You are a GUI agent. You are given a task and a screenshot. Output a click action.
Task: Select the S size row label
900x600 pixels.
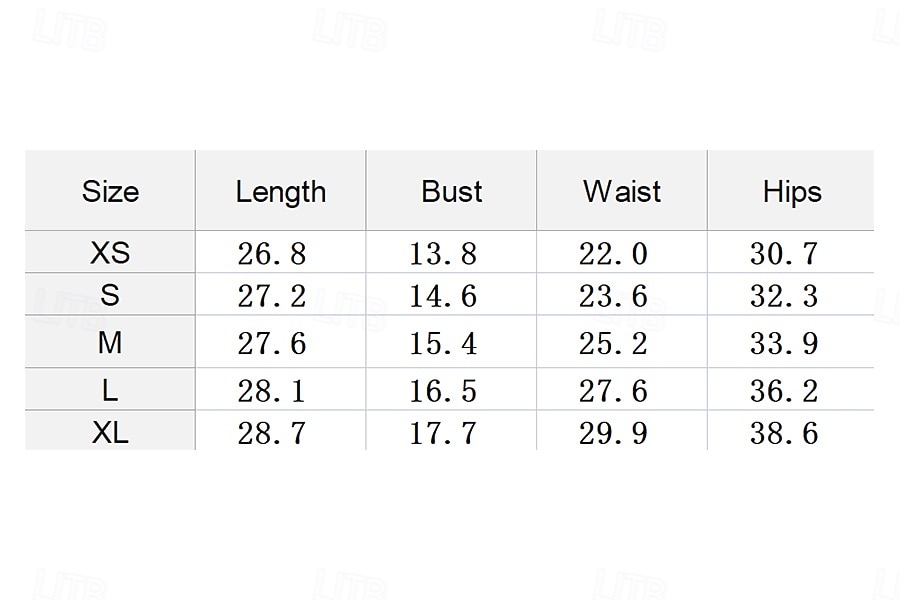[110, 295]
